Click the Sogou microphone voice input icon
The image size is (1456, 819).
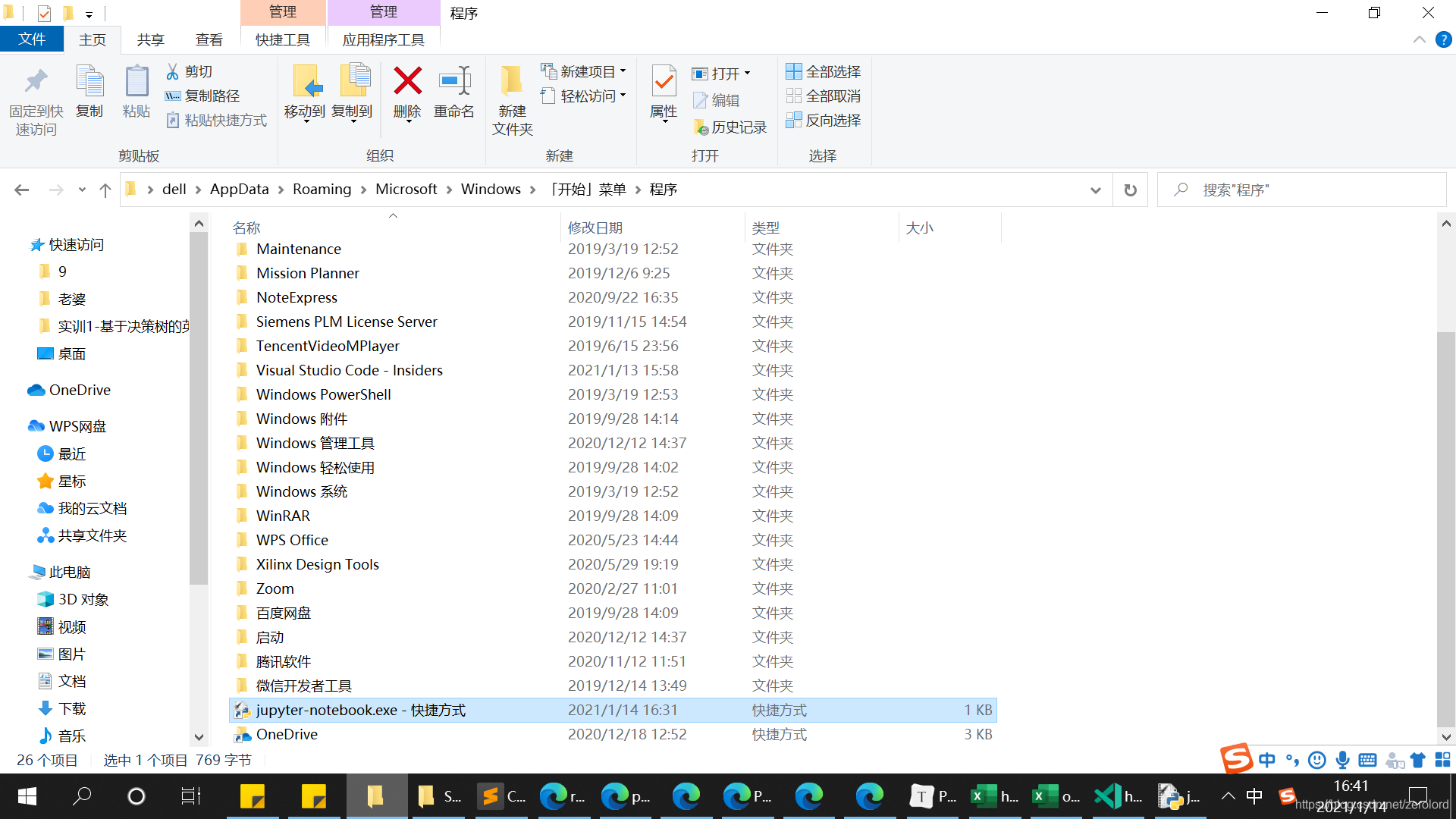click(x=1343, y=759)
